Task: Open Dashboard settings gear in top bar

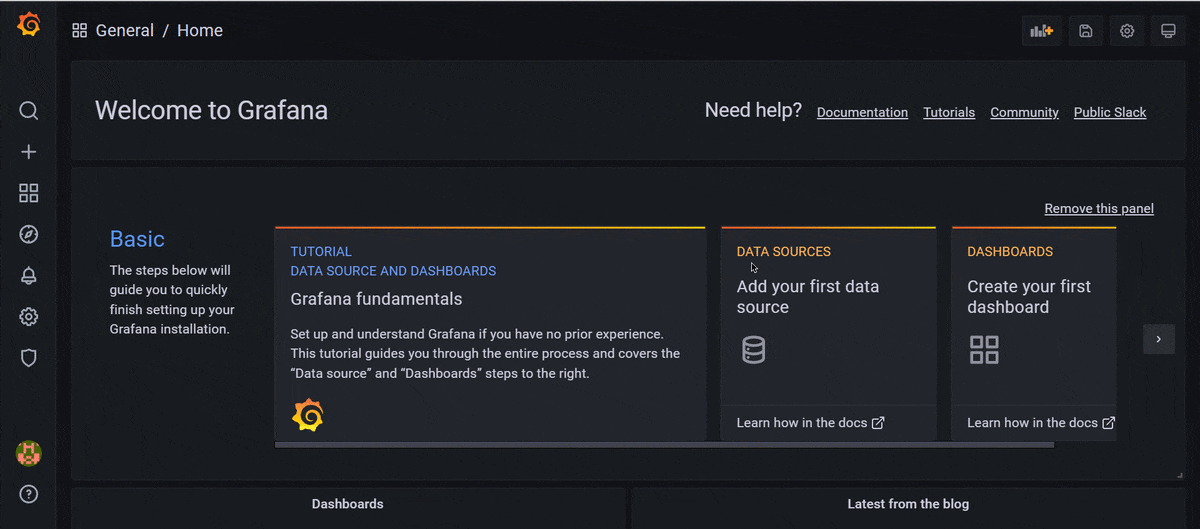Action: pyautogui.click(x=1127, y=31)
